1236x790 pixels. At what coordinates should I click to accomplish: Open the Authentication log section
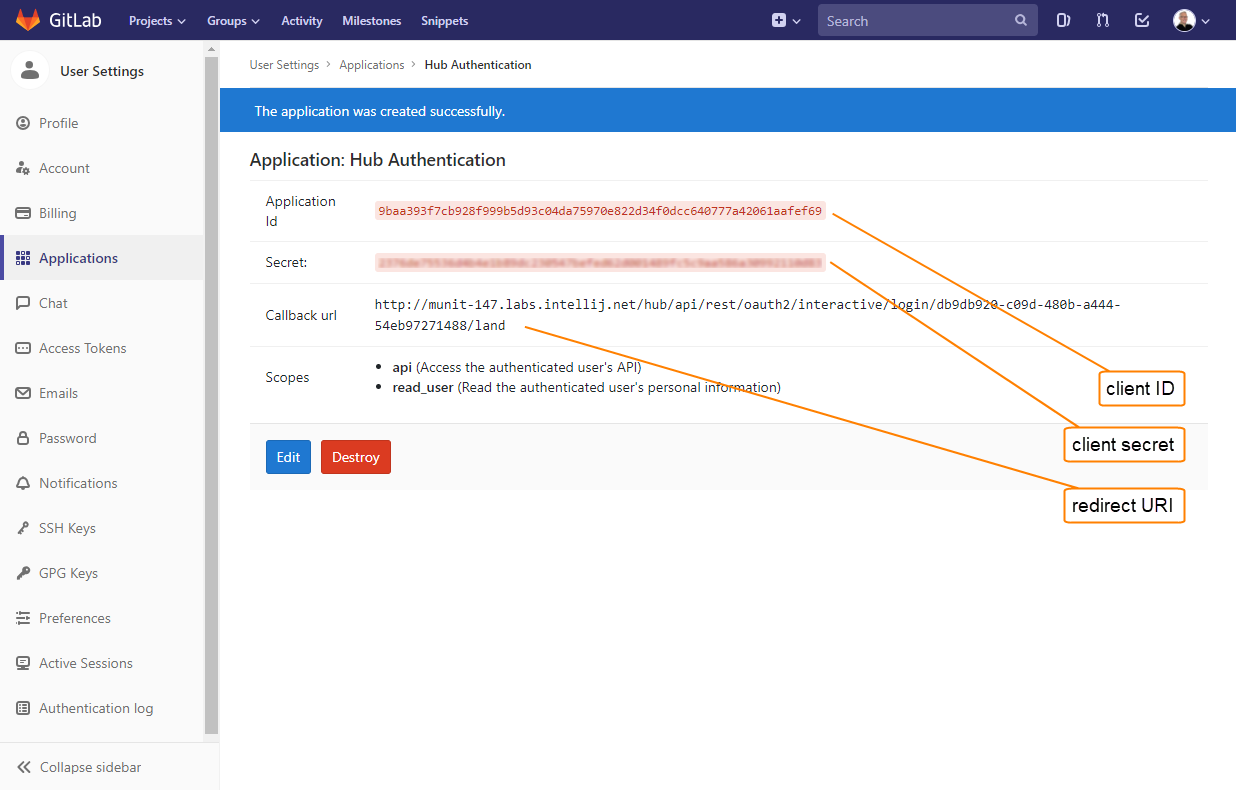(x=95, y=707)
